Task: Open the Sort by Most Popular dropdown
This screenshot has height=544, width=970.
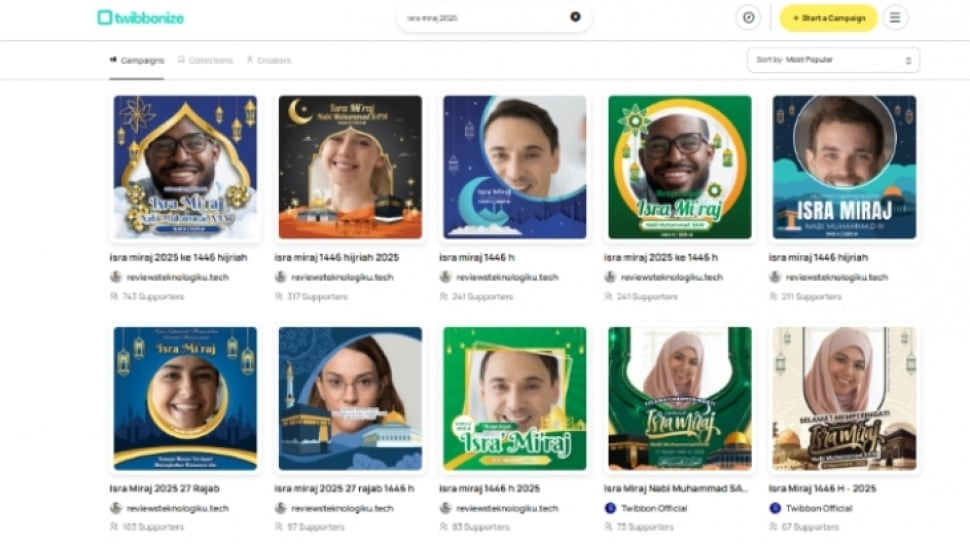Action: [833, 60]
